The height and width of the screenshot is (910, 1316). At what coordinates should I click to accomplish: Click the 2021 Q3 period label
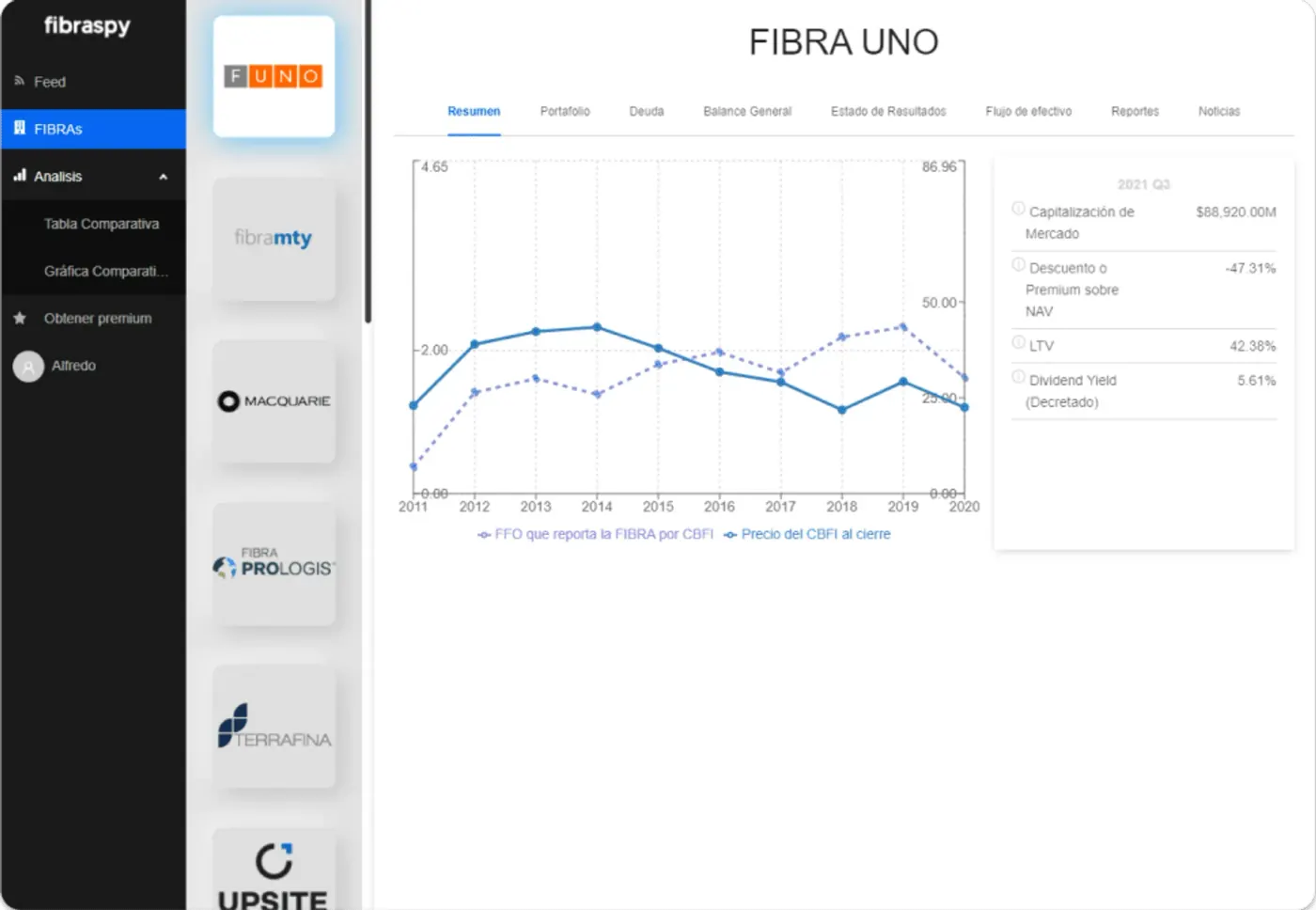click(1144, 184)
